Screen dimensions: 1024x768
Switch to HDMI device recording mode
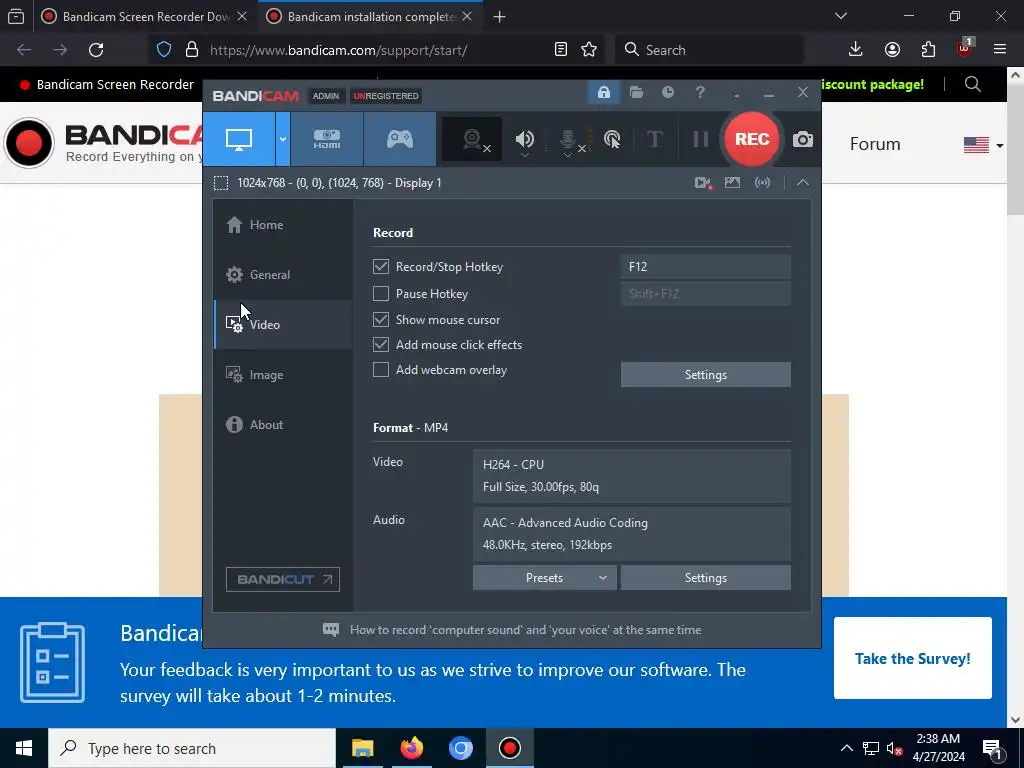coord(327,139)
